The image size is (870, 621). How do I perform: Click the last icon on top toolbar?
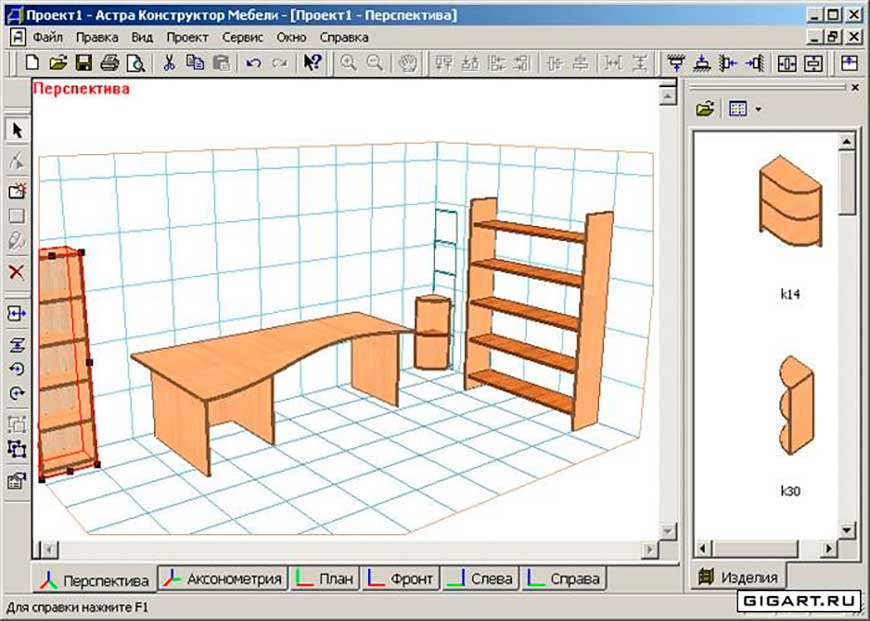849,63
